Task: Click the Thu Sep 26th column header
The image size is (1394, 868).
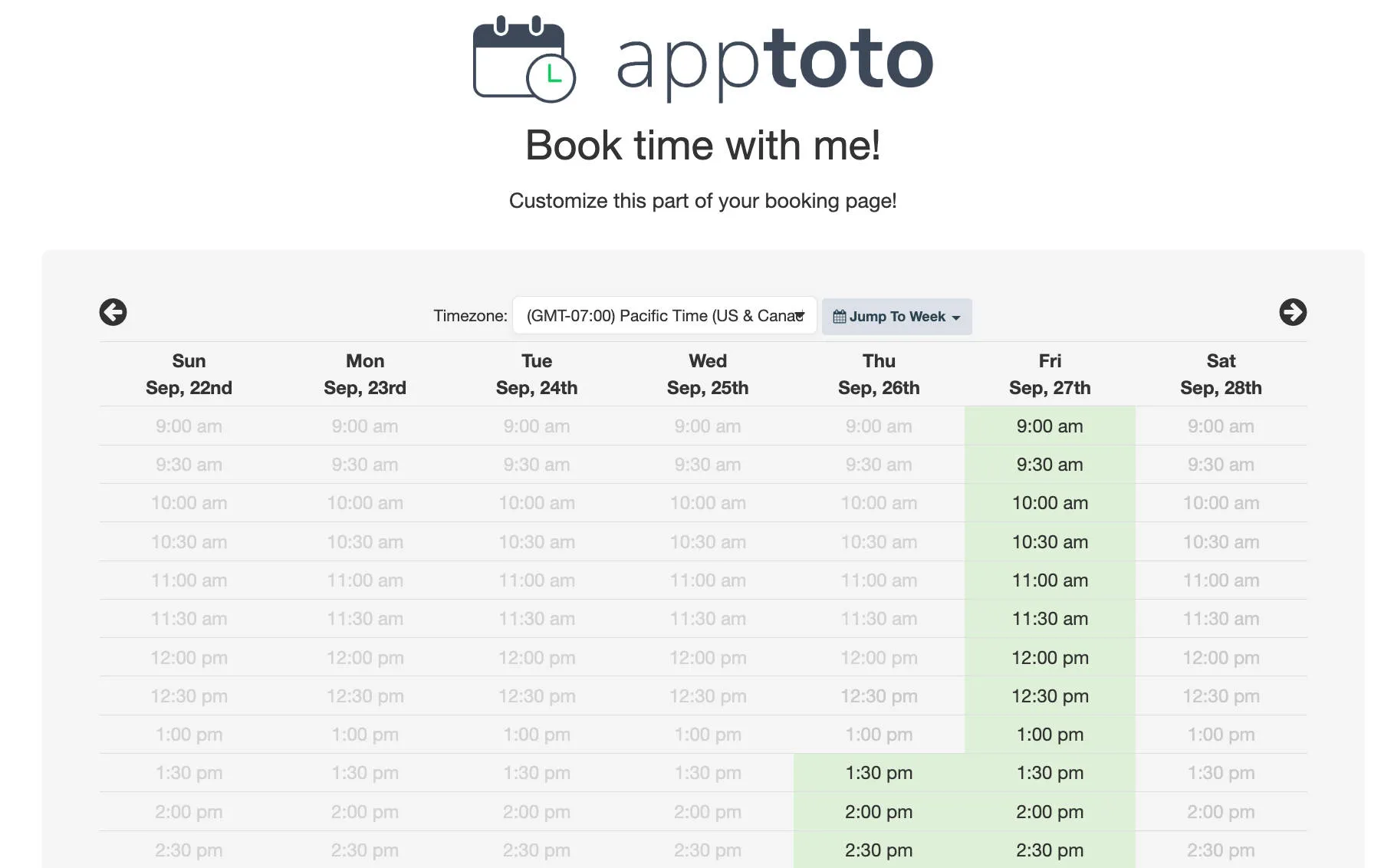Action: click(879, 374)
